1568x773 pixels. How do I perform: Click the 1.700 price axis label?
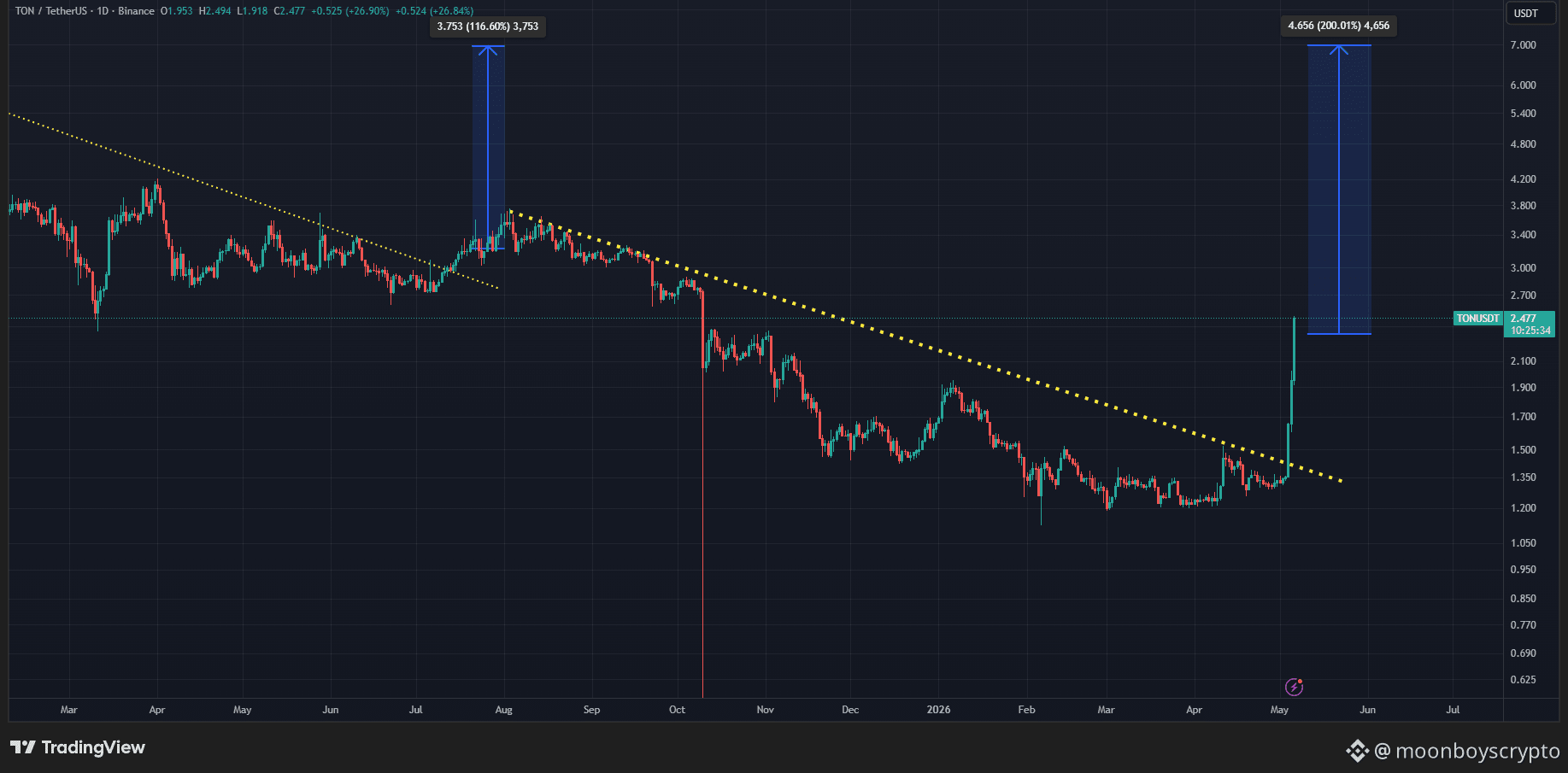click(1523, 418)
